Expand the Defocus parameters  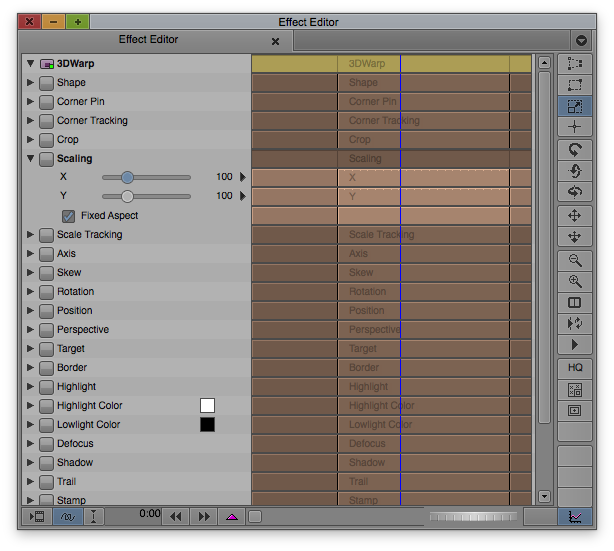pos(30,443)
